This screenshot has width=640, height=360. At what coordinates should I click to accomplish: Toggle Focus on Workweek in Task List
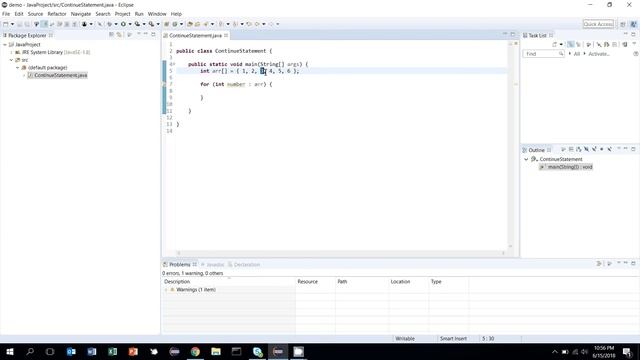tap(589, 44)
